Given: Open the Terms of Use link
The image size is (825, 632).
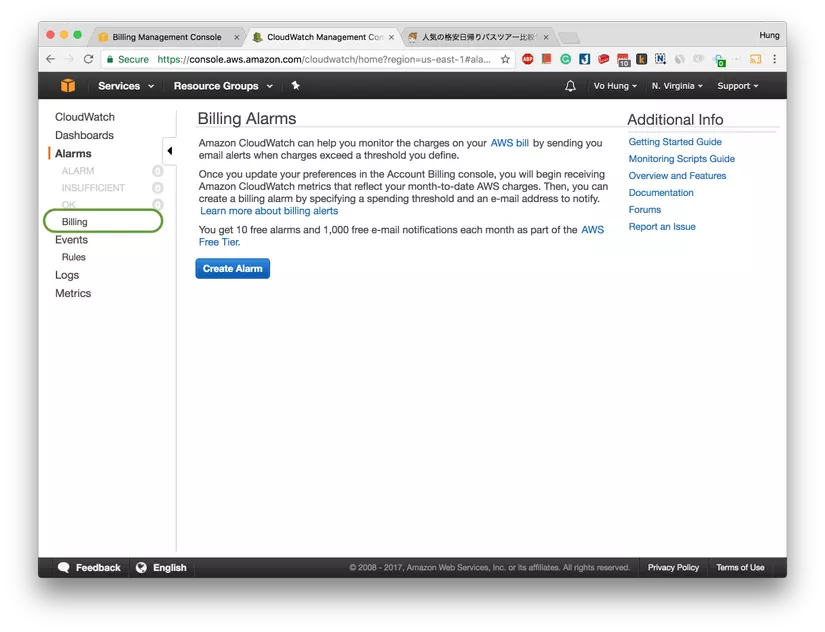Looking at the screenshot, I should pos(740,567).
